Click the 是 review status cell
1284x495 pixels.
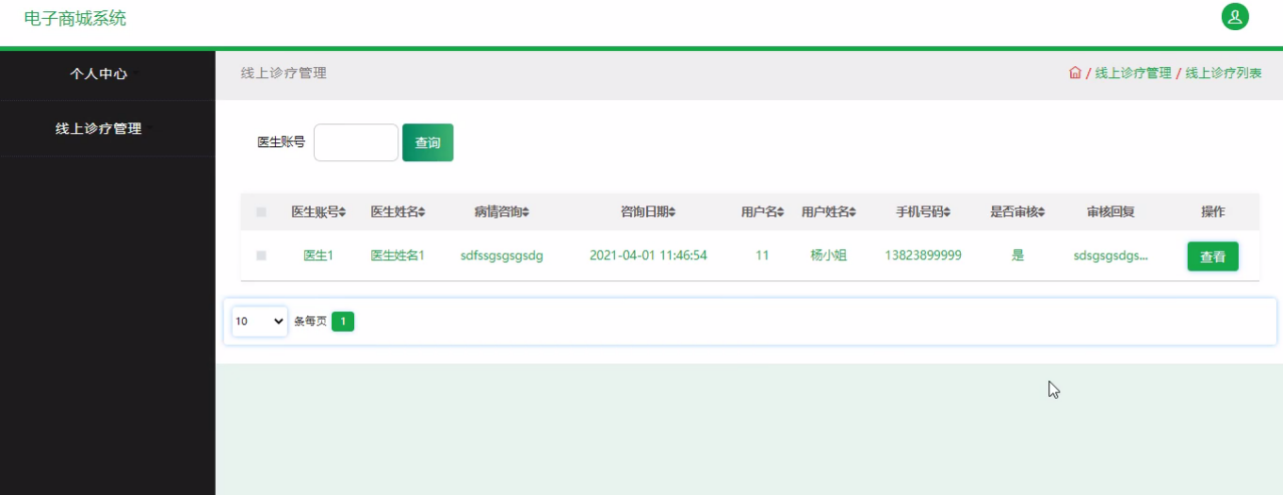[x=1018, y=256]
